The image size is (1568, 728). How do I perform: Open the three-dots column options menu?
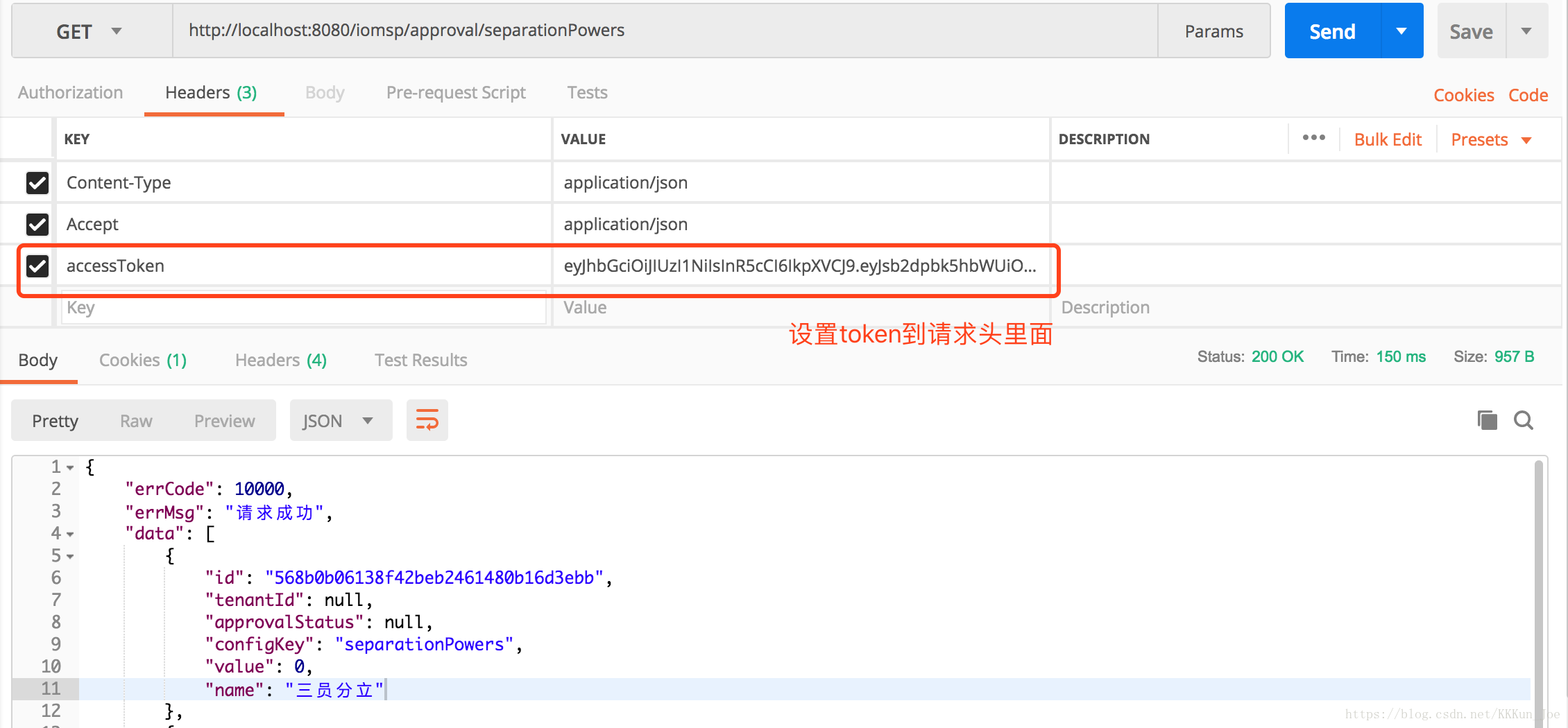pyautogui.click(x=1313, y=138)
